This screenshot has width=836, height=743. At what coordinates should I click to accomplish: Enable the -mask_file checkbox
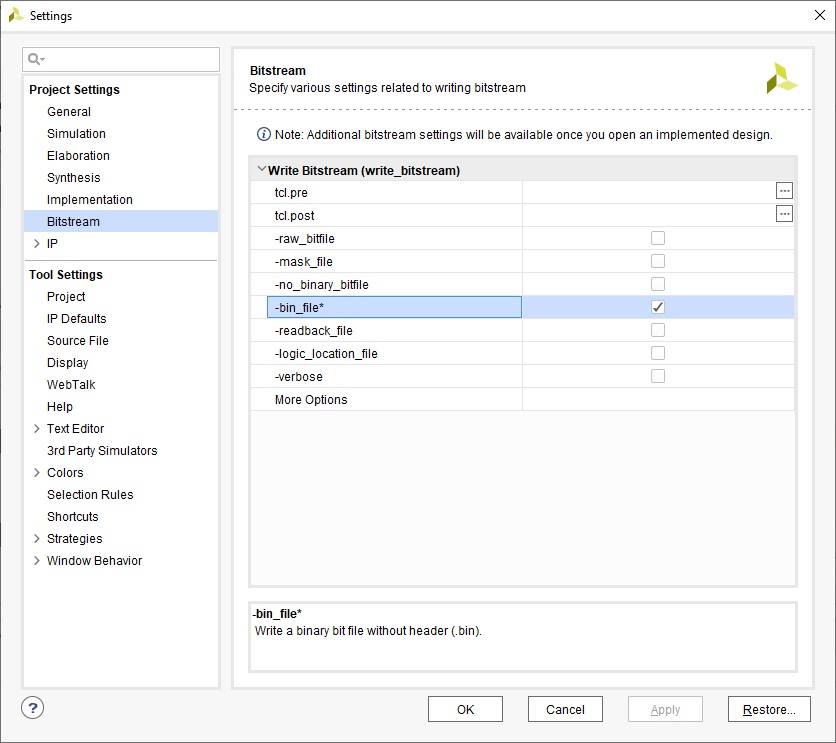pos(658,261)
